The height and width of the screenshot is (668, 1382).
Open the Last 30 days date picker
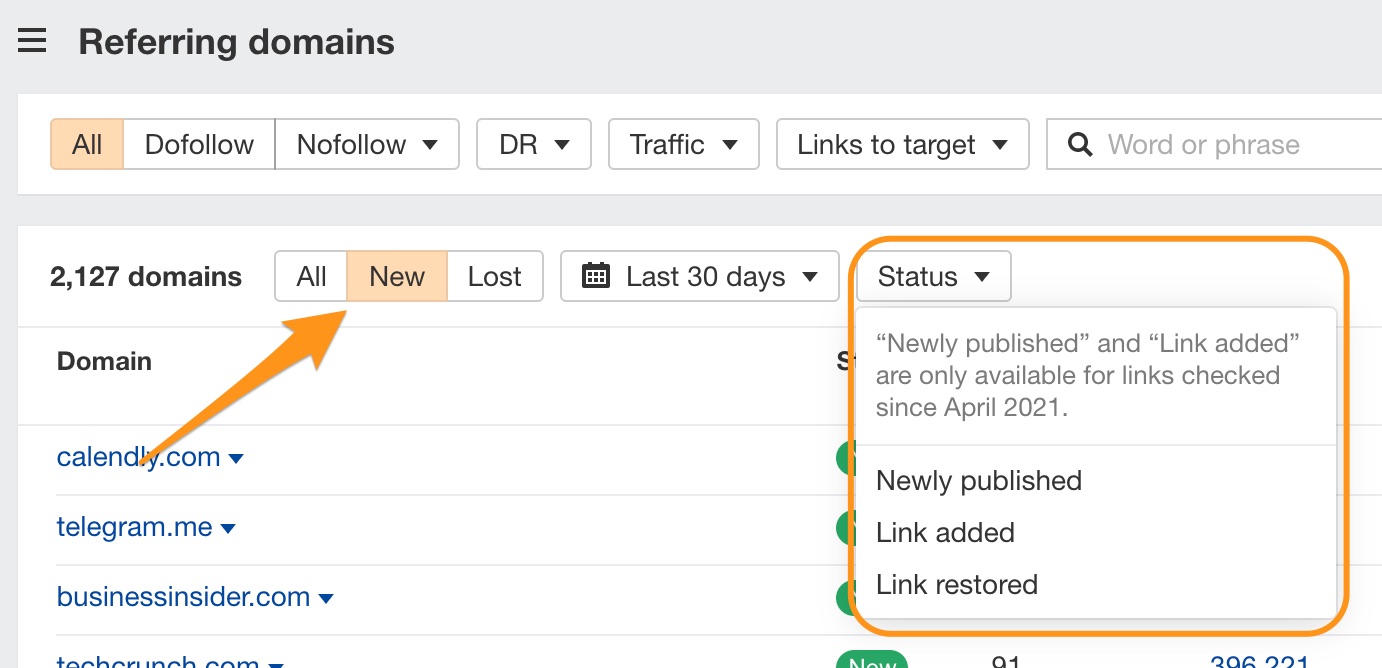click(x=700, y=276)
